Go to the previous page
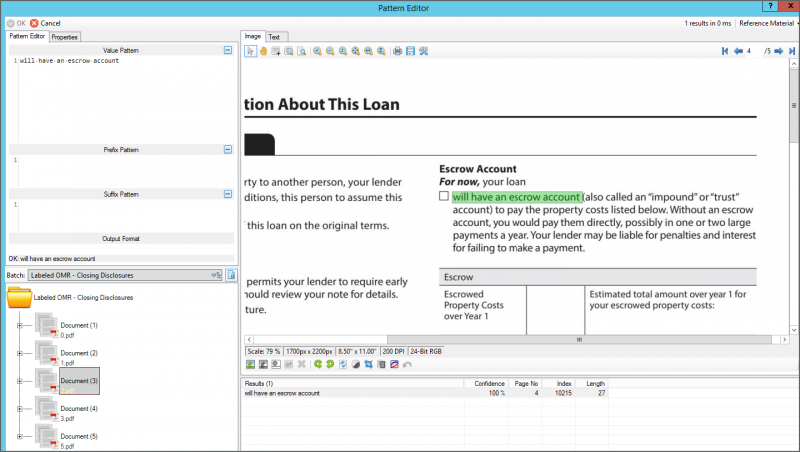800x452 pixels. pyautogui.click(x=738, y=51)
